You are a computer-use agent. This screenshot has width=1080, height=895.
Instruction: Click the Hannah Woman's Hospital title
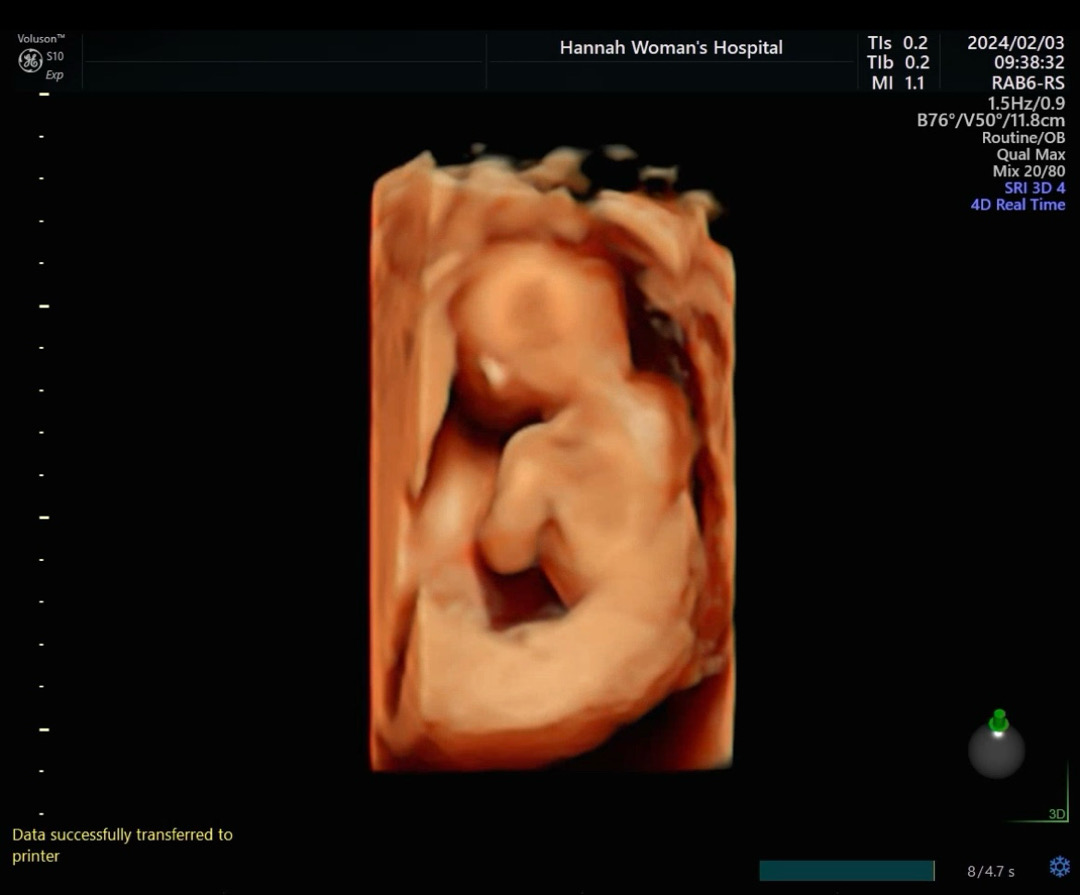[x=670, y=48]
